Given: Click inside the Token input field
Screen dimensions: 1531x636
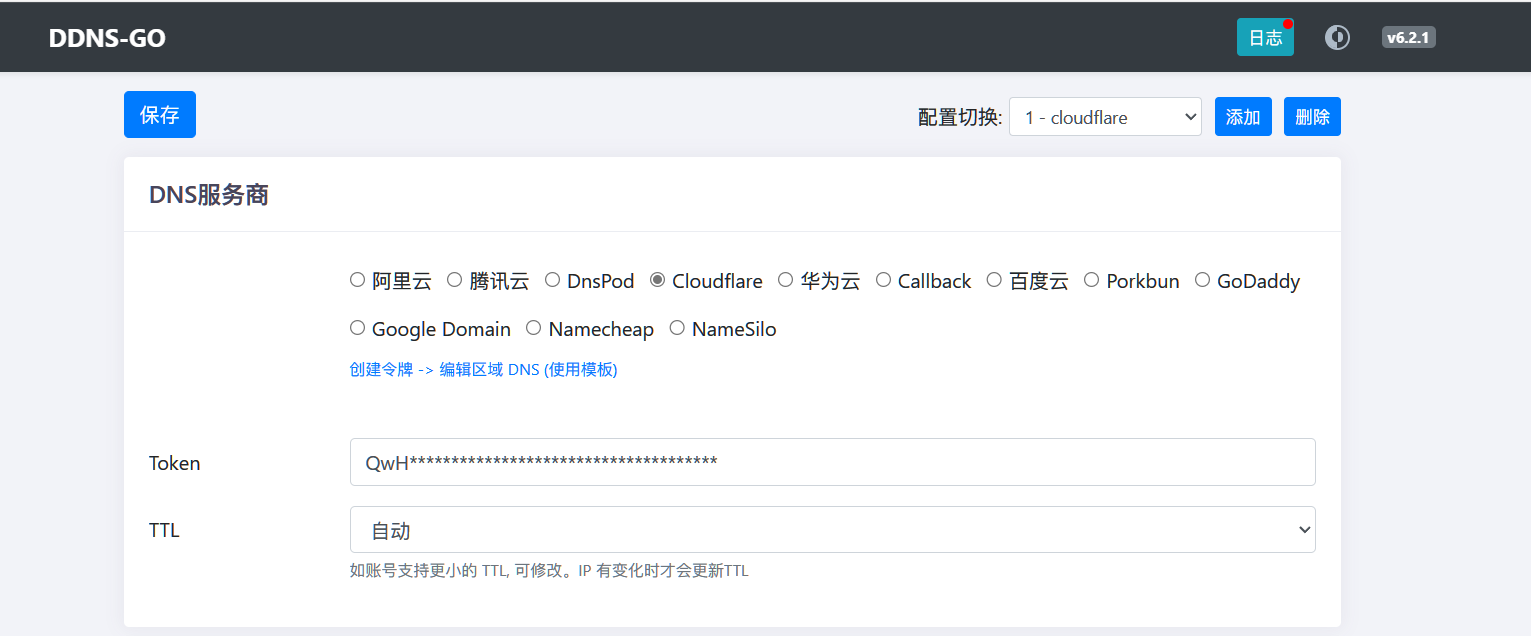Looking at the screenshot, I should [x=832, y=462].
